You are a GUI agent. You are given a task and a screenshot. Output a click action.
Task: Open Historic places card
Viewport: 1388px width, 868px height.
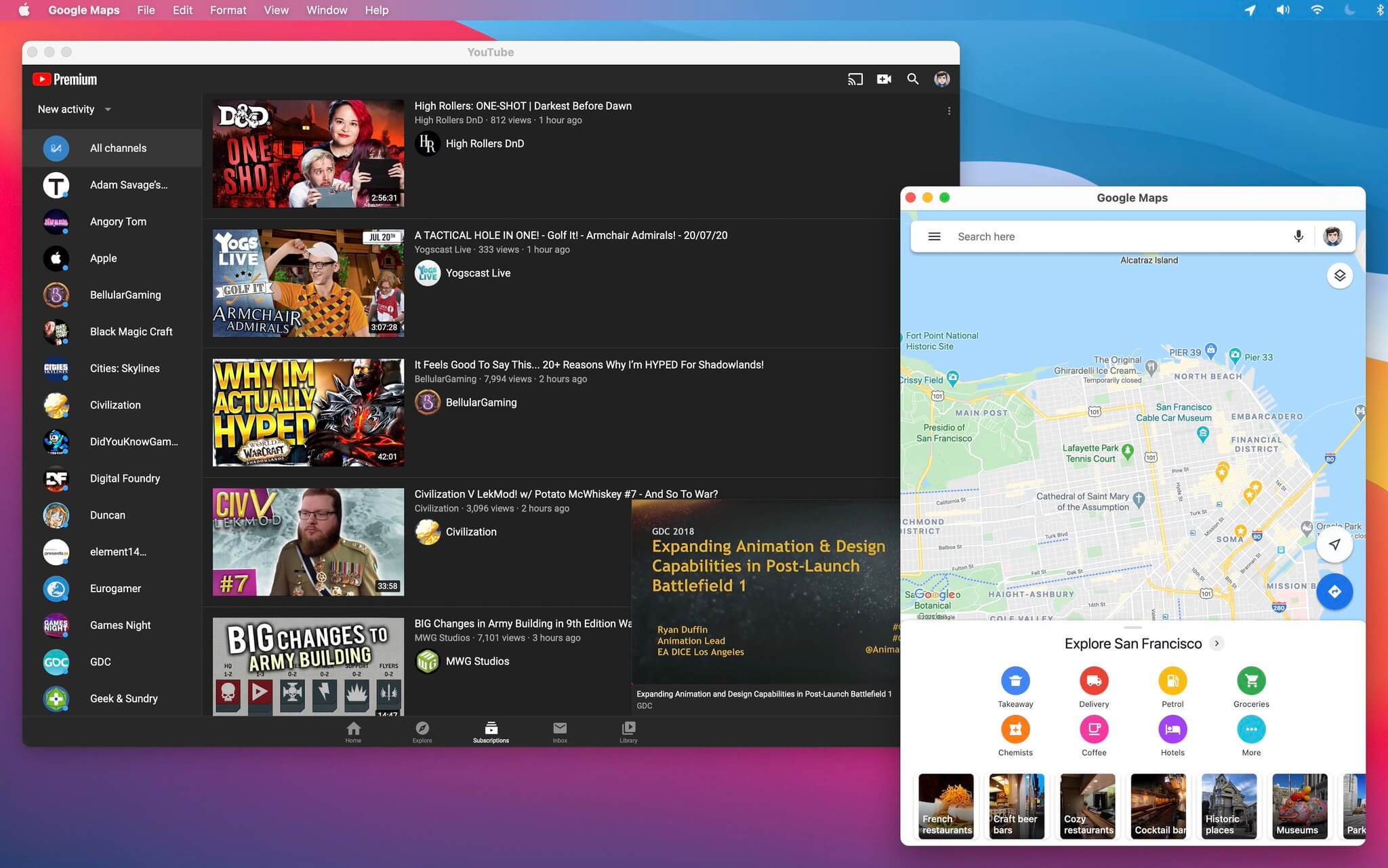(1229, 806)
